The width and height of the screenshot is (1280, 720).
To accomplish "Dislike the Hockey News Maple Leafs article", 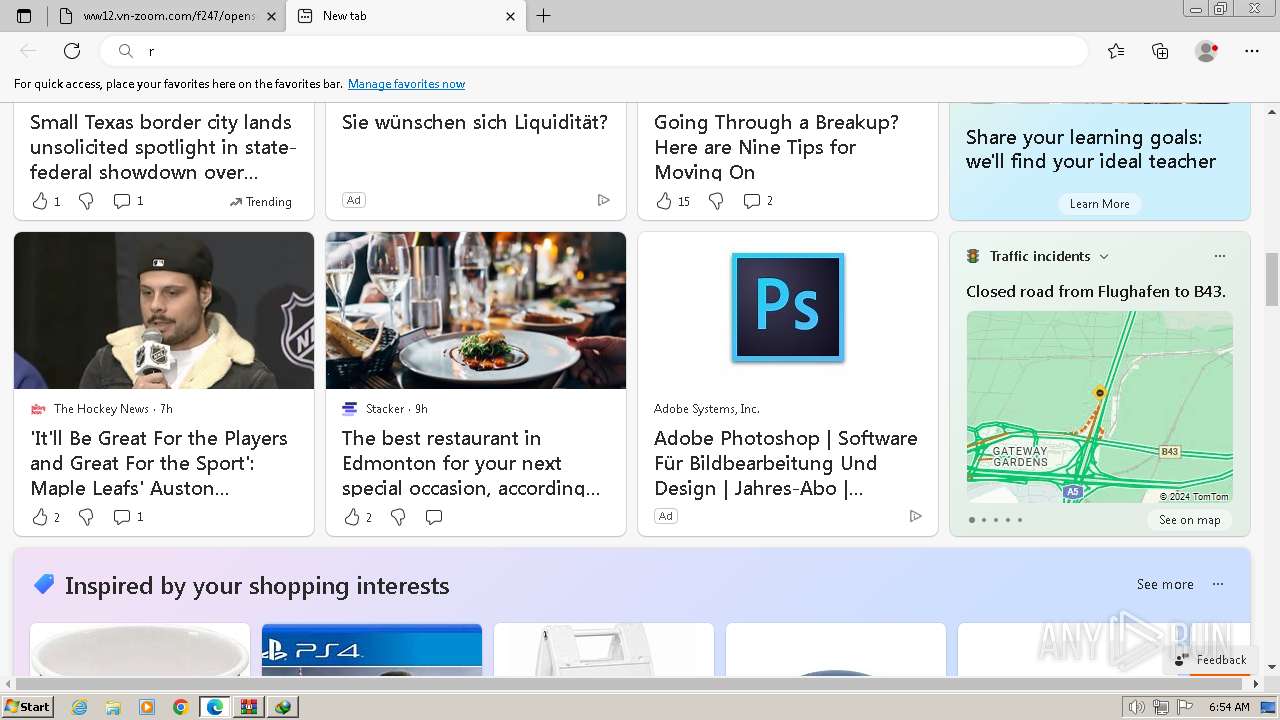I will (x=86, y=517).
